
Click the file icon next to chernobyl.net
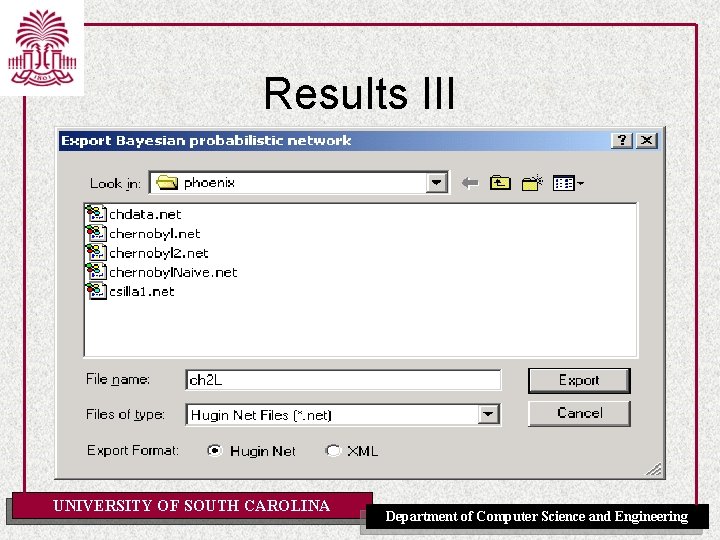[x=96, y=233]
